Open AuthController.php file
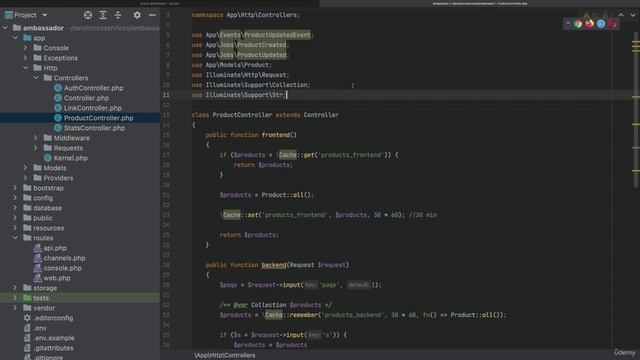Viewport: 640px width, 360px height. pyautogui.click(x=93, y=88)
